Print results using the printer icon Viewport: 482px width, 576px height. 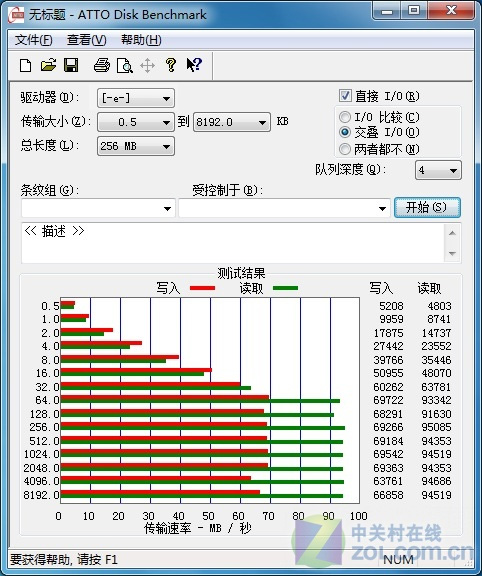(x=102, y=65)
